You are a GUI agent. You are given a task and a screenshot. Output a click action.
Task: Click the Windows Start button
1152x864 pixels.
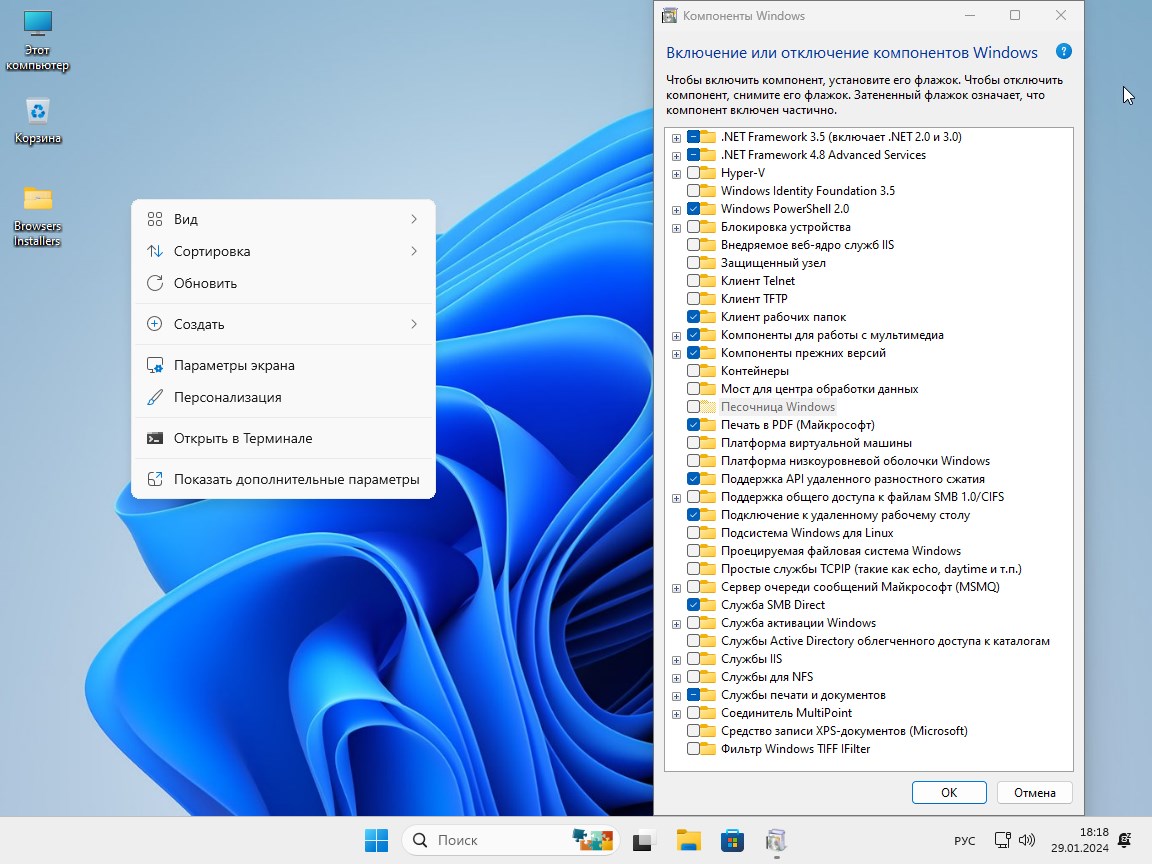tap(376, 840)
